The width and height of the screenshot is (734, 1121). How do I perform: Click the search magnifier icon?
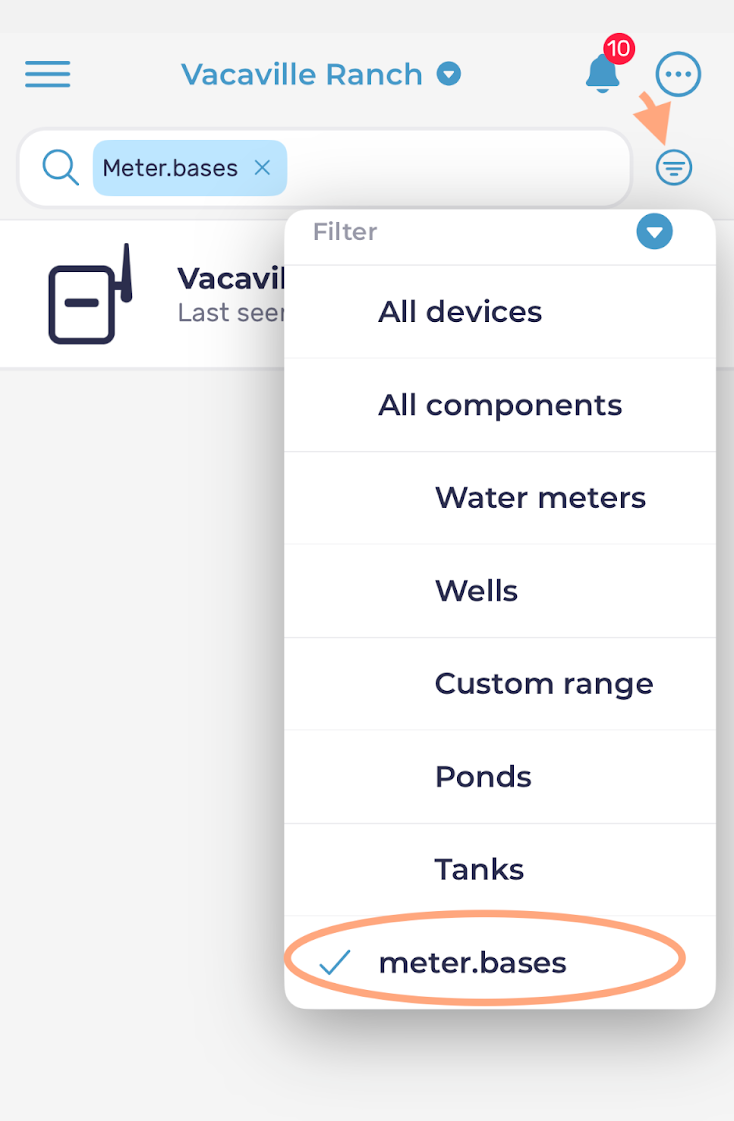point(60,168)
